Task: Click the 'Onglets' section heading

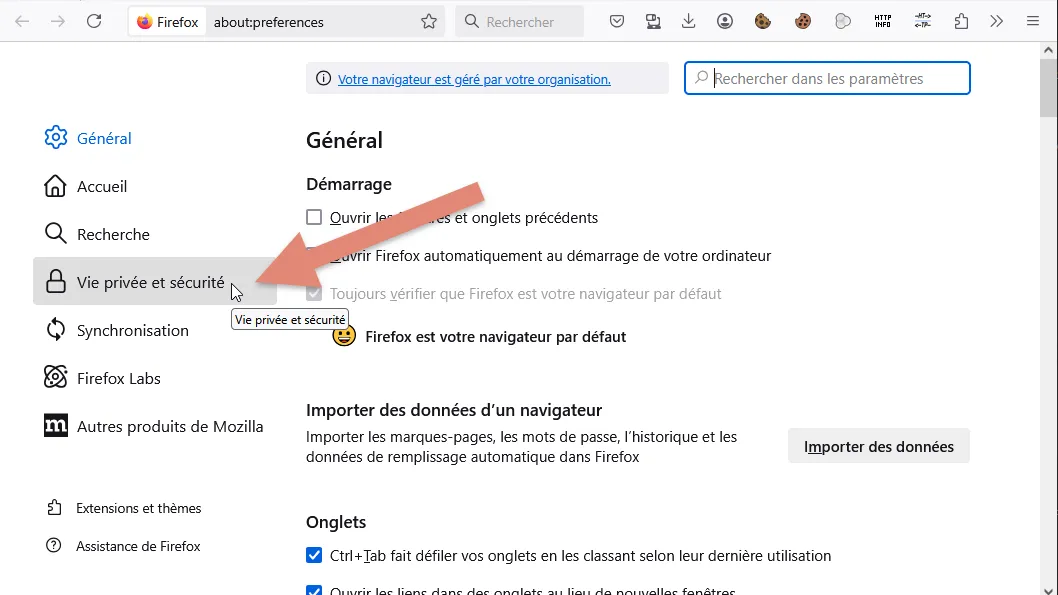Action: click(336, 521)
